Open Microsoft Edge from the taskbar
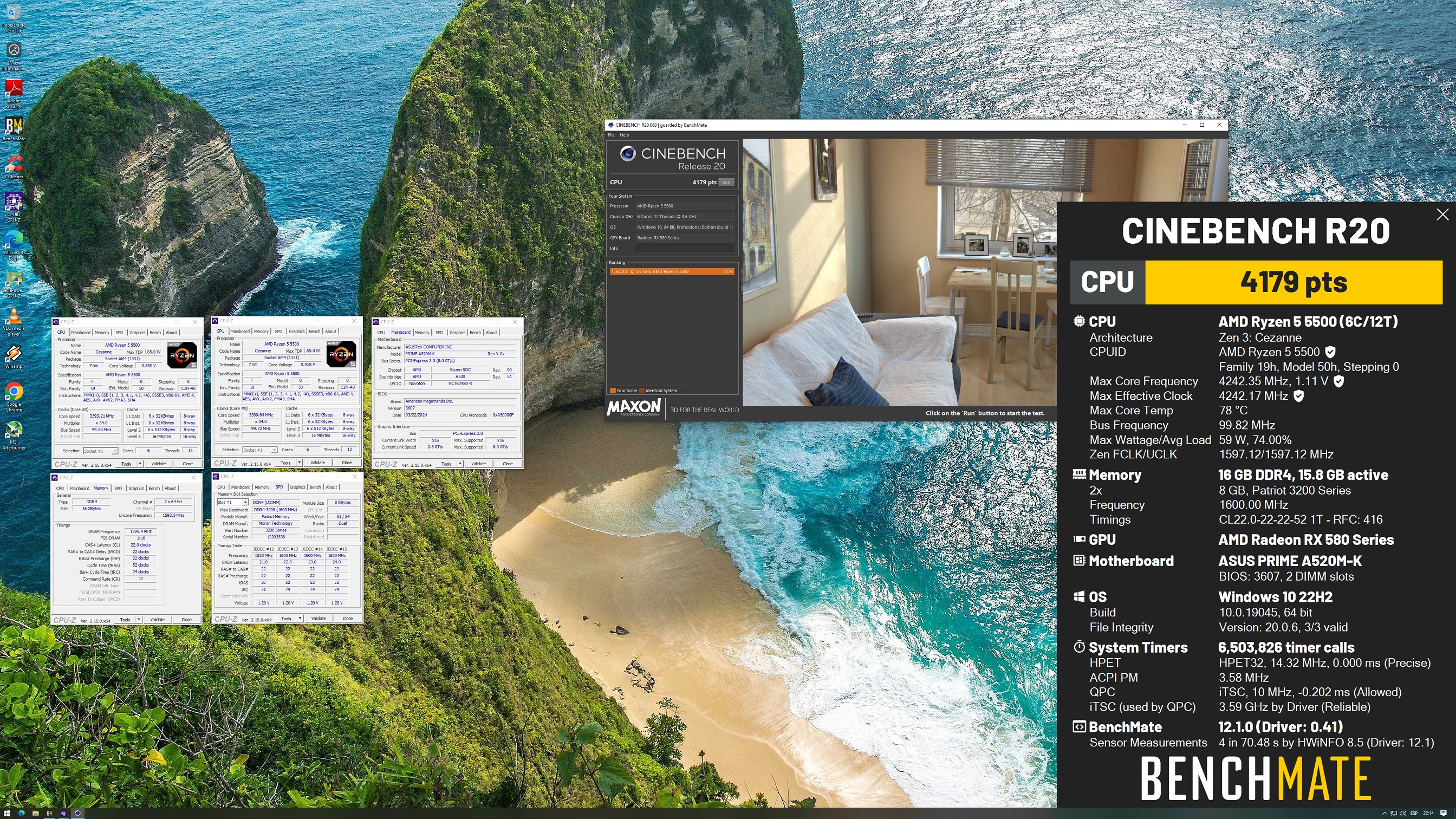The height and width of the screenshot is (819, 1456). pyautogui.click(x=21, y=813)
